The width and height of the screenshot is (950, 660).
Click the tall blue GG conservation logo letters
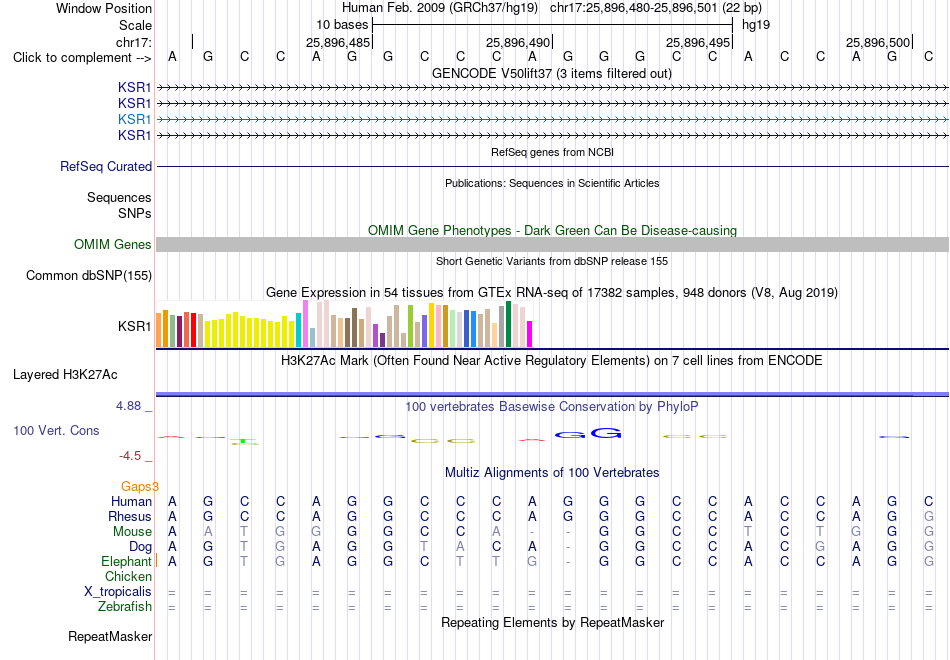(x=588, y=434)
